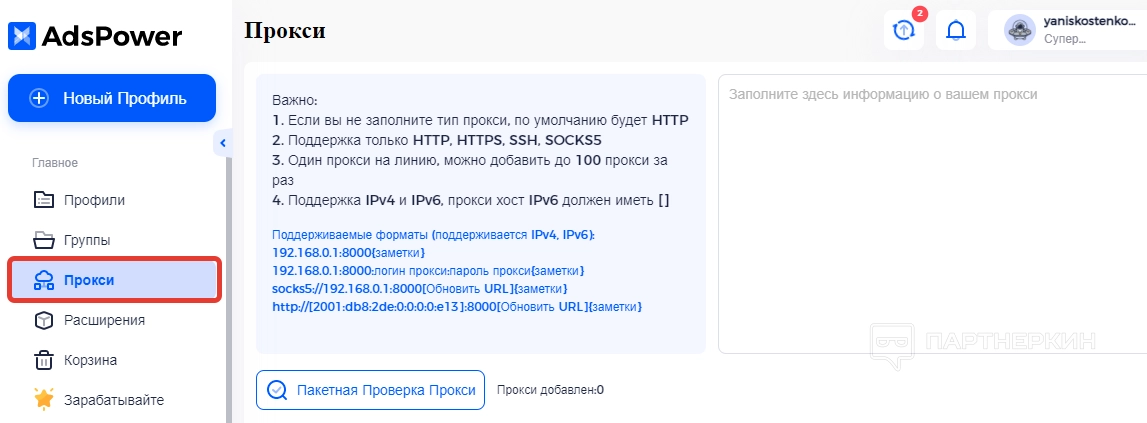Collapse the sidebar with the arrow handle
1147x423 pixels.
tap(222, 144)
